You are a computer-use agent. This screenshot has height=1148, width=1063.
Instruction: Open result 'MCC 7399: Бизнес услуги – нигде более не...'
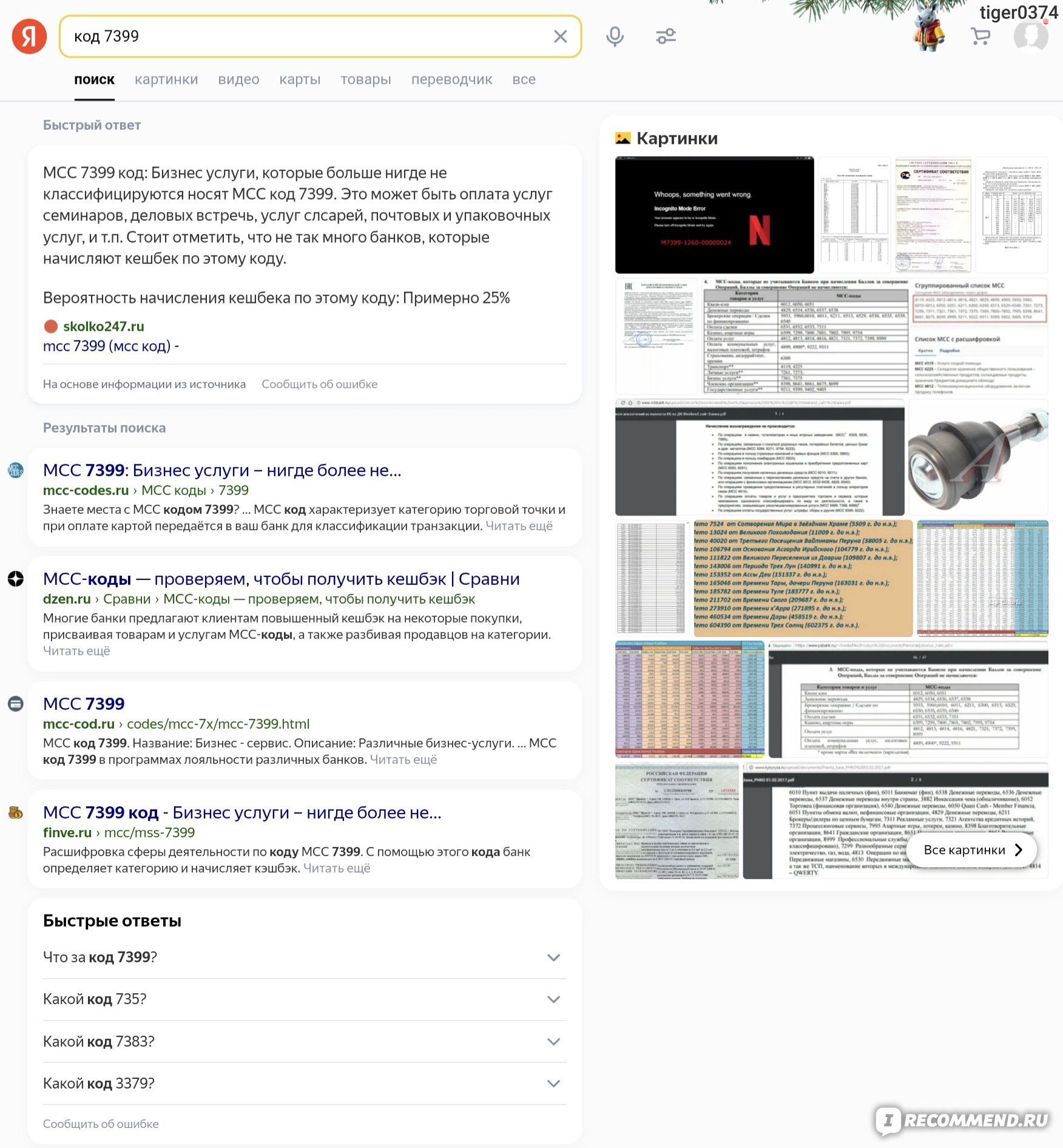[222, 470]
